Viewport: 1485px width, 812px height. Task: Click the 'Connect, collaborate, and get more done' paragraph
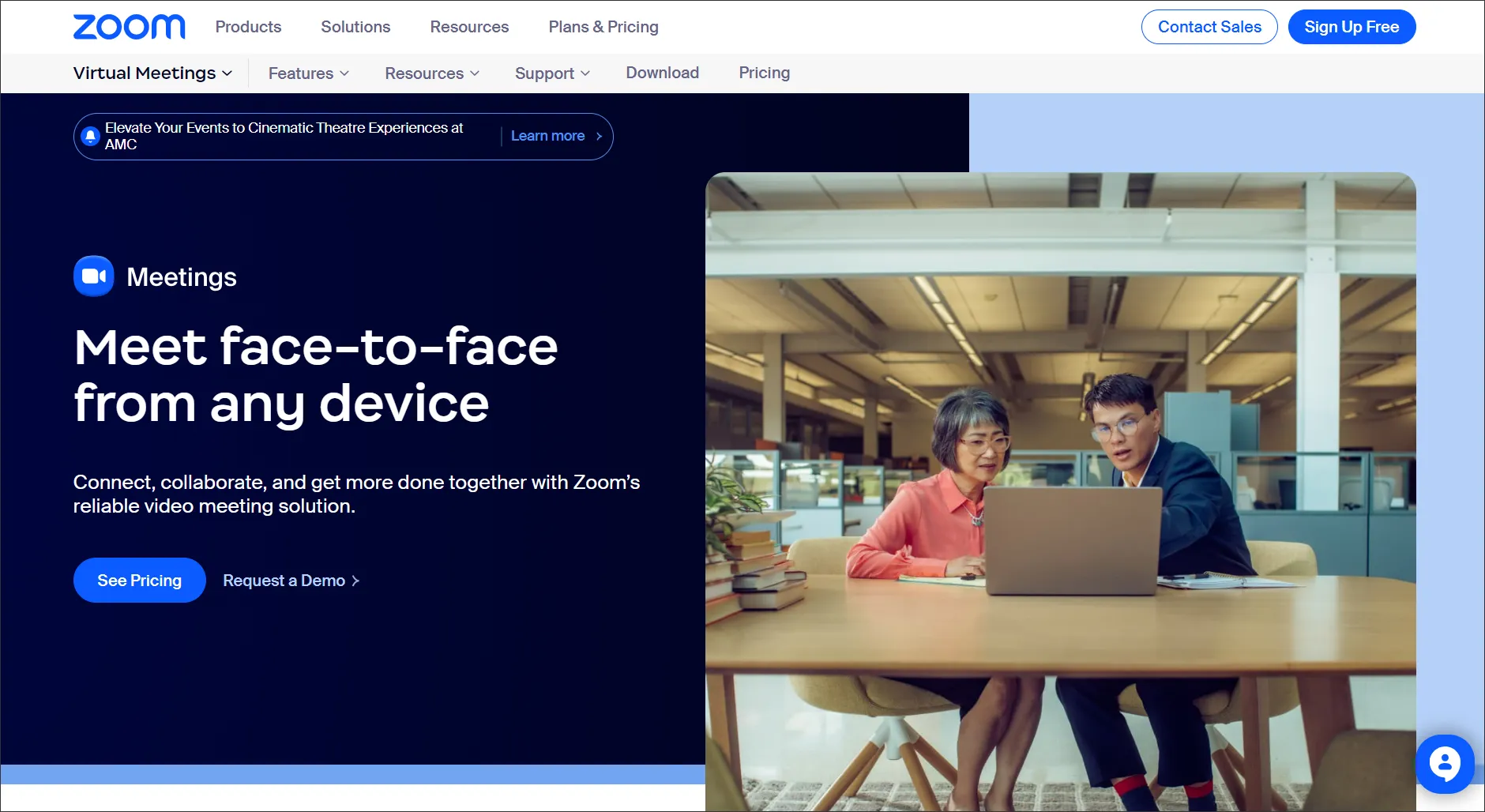coord(356,494)
